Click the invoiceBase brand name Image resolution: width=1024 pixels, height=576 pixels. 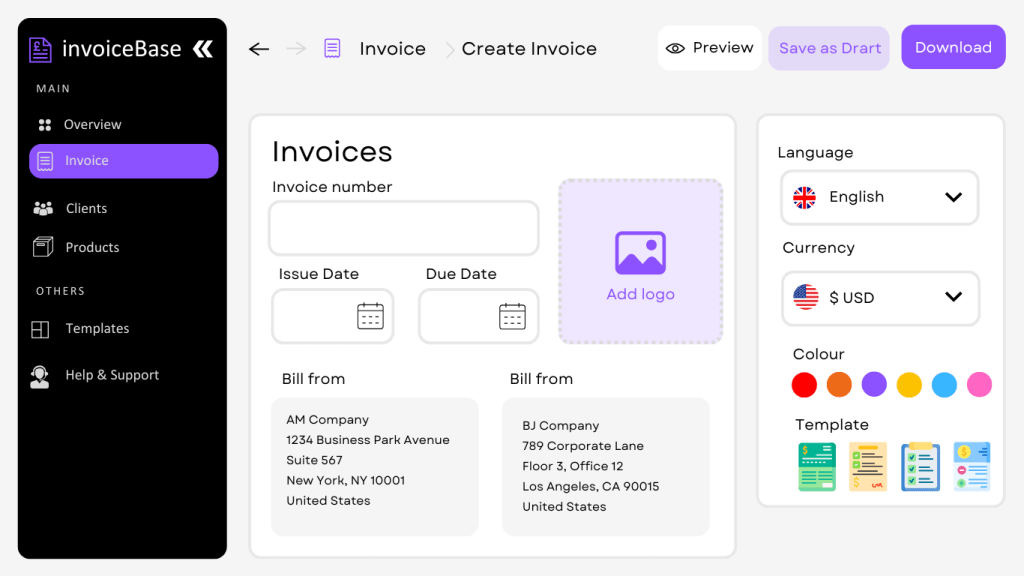point(121,49)
